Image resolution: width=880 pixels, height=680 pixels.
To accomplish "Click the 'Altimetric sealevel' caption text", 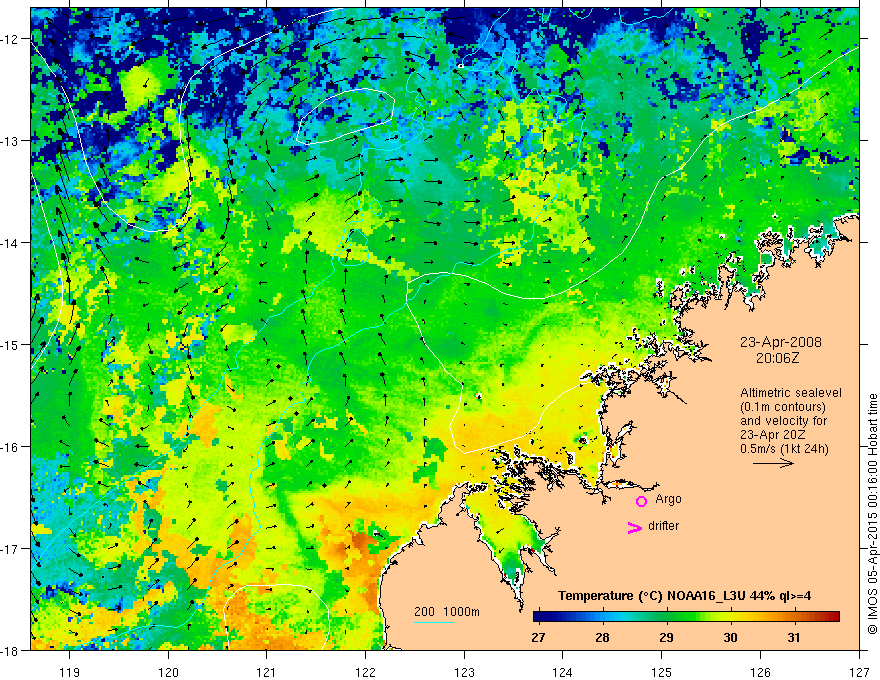I will pos(791,393).
